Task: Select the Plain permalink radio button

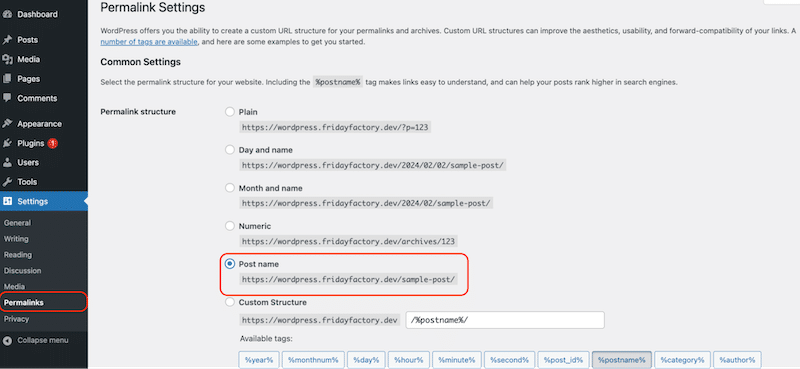Action: 230,112
